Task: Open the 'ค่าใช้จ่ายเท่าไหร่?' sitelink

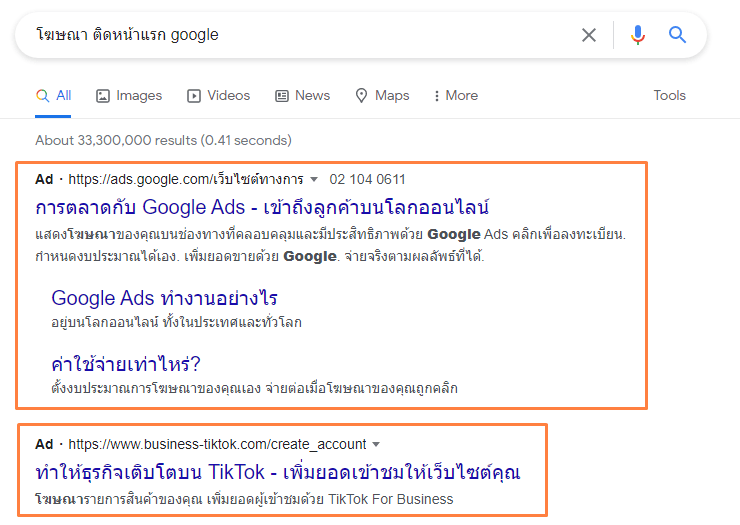Action: pos(126,364)
